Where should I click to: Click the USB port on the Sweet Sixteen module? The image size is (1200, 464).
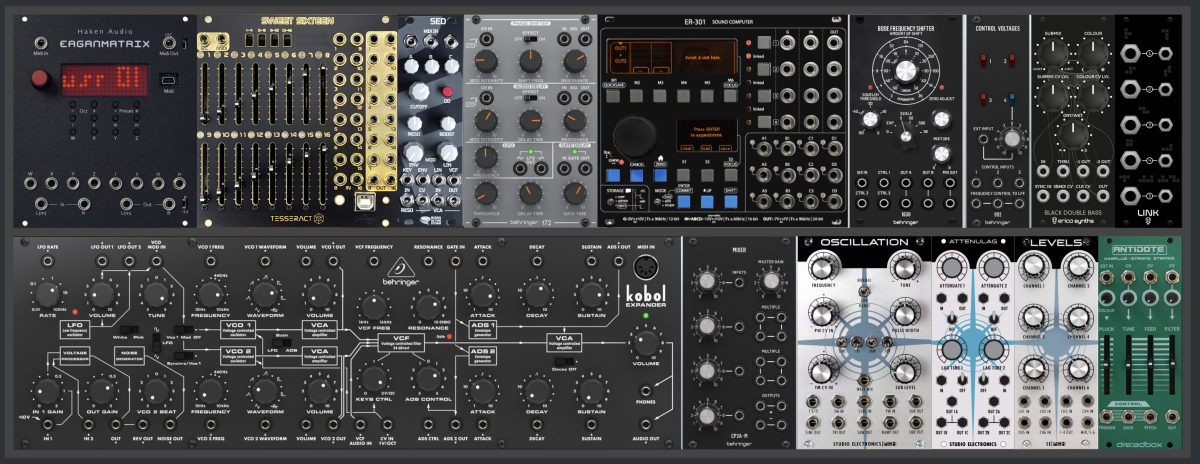pyautogui.click(x=364, y=202)
